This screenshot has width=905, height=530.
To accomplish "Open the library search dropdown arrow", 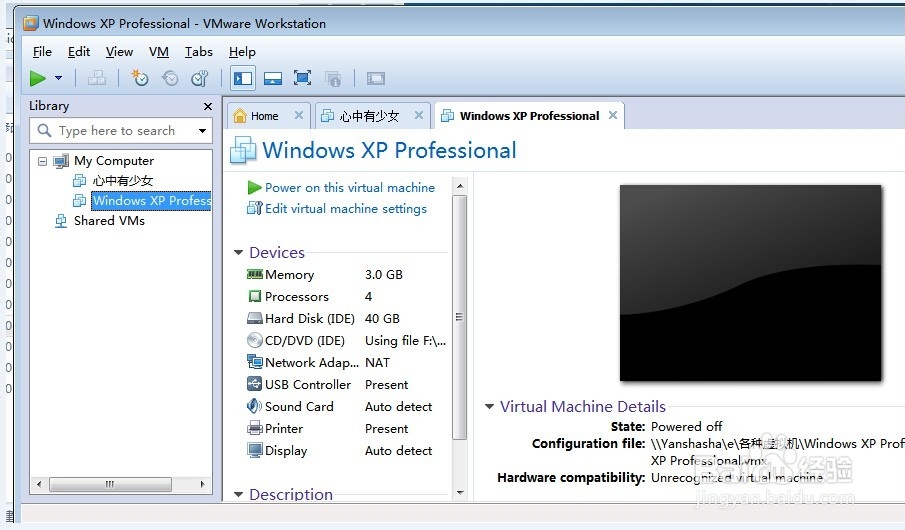I will (x=202, y=131).
